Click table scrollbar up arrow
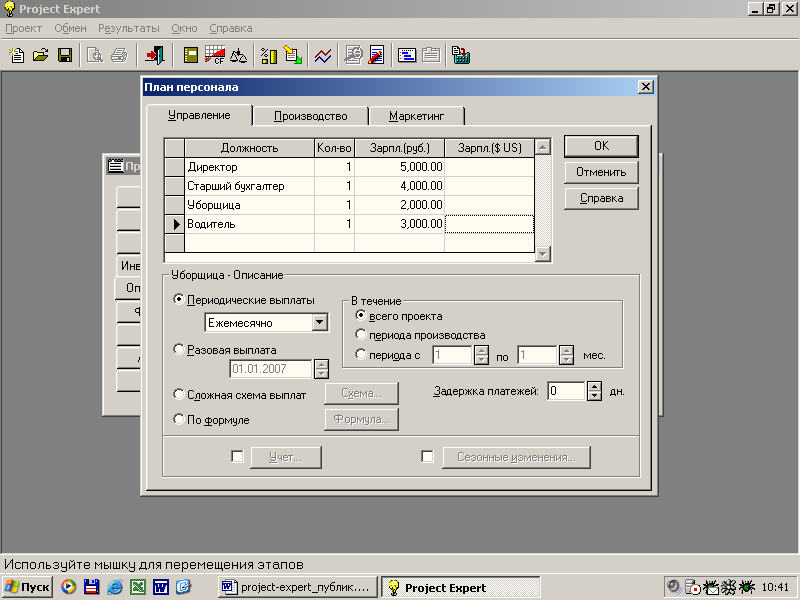This screenshot has width=800, height=600. pyautogui.click(x=543, y=147)
